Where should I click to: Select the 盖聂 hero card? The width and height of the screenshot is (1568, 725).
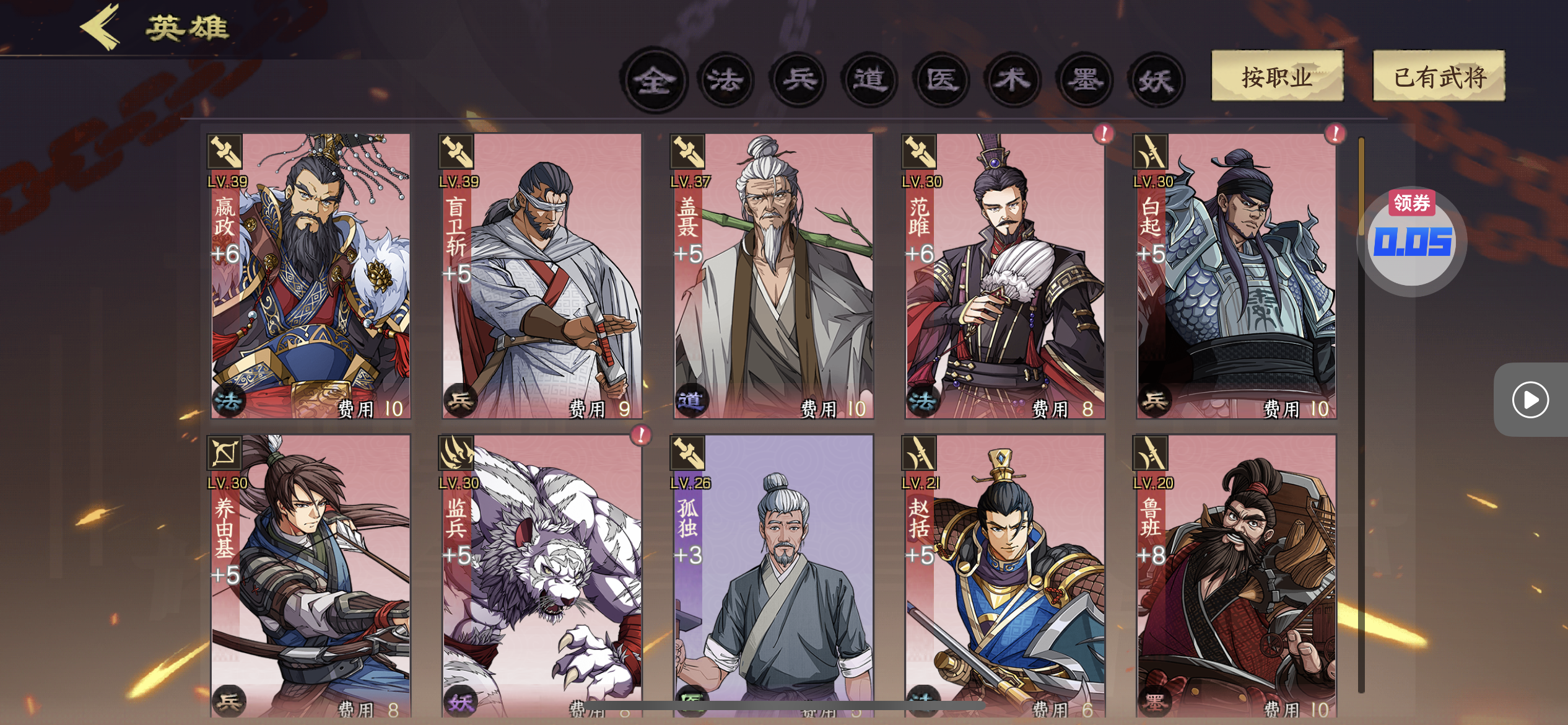click(773, 276)
